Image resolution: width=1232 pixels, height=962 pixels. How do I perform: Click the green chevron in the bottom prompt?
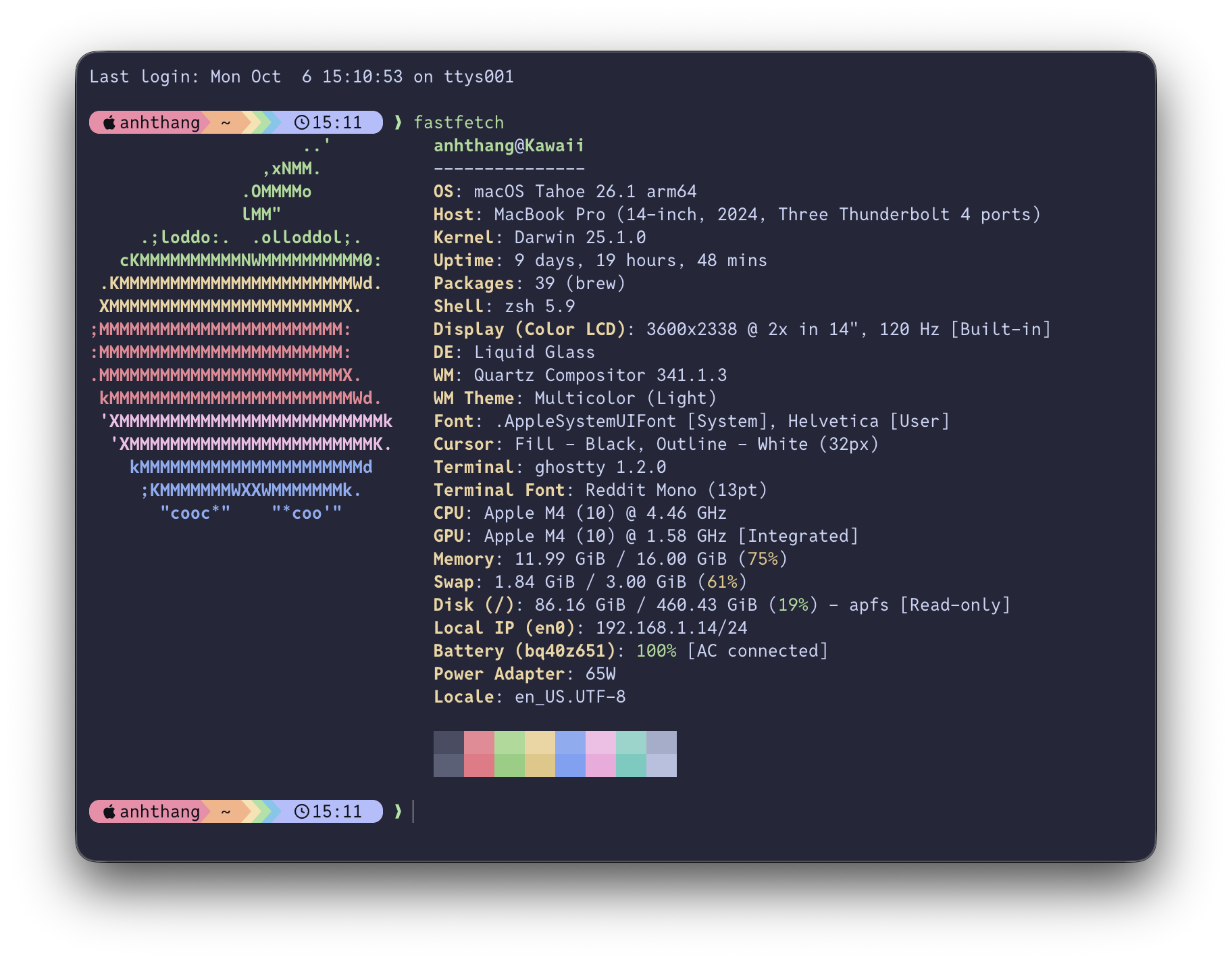click(x=398, y=811)
